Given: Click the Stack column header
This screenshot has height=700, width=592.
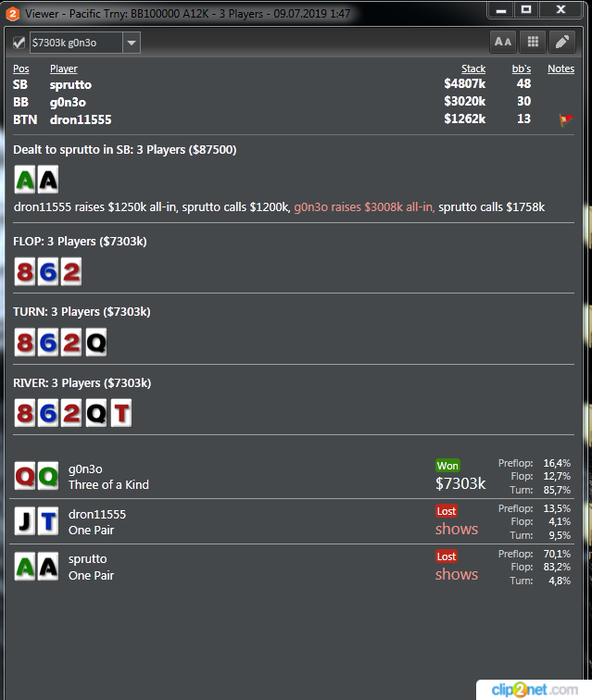Looking at the screenshot, I should pos(473,69).
